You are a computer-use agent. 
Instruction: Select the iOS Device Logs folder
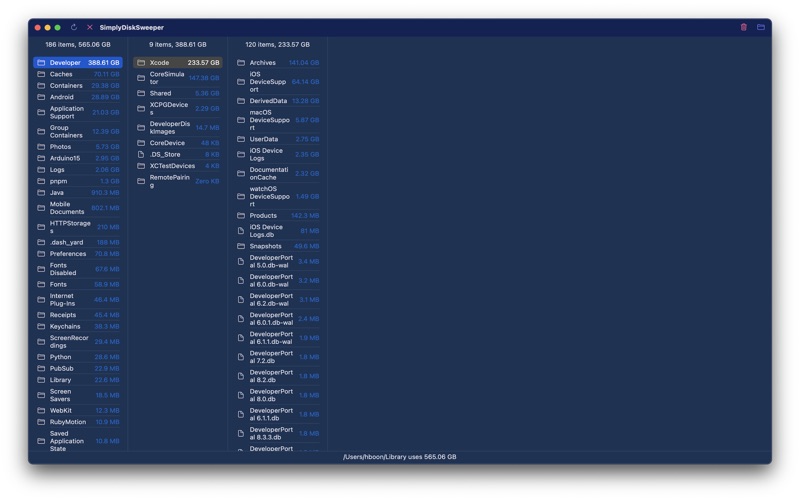pyautogui.click(x=278, y=154)
